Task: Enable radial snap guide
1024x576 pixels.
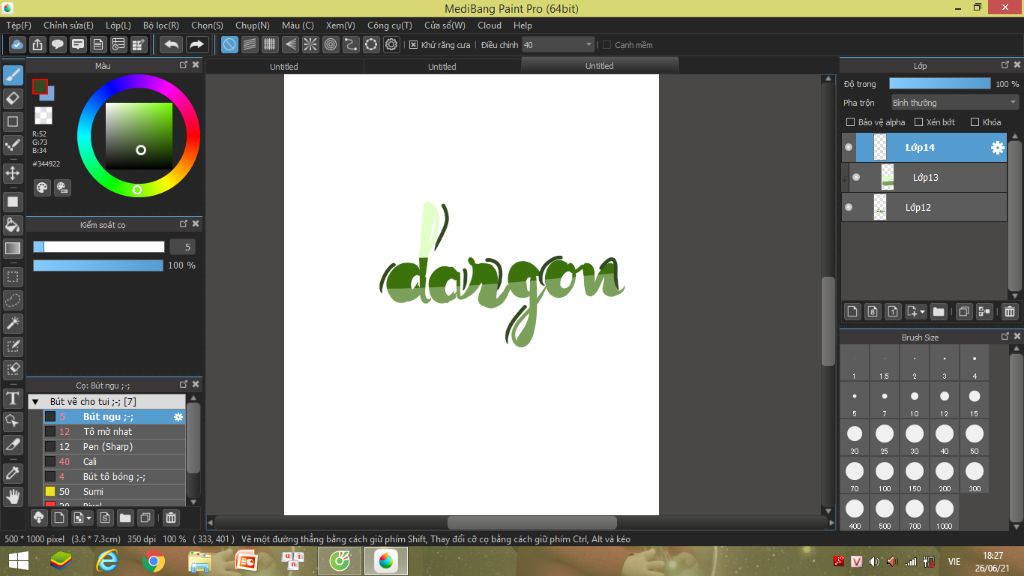Action: point(310,44)
